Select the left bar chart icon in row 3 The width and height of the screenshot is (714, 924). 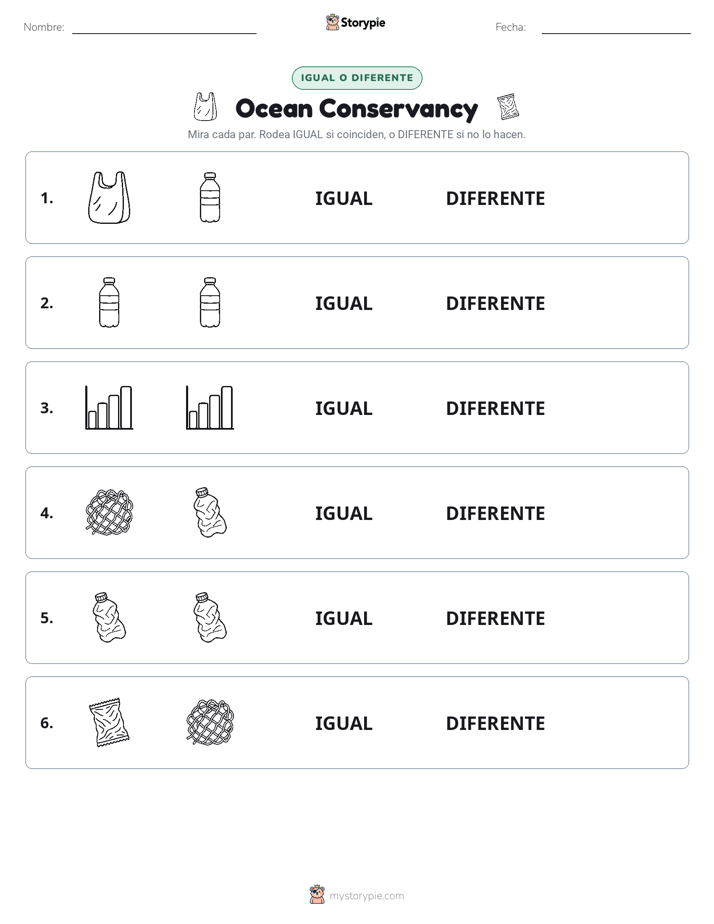coord(109,407)
